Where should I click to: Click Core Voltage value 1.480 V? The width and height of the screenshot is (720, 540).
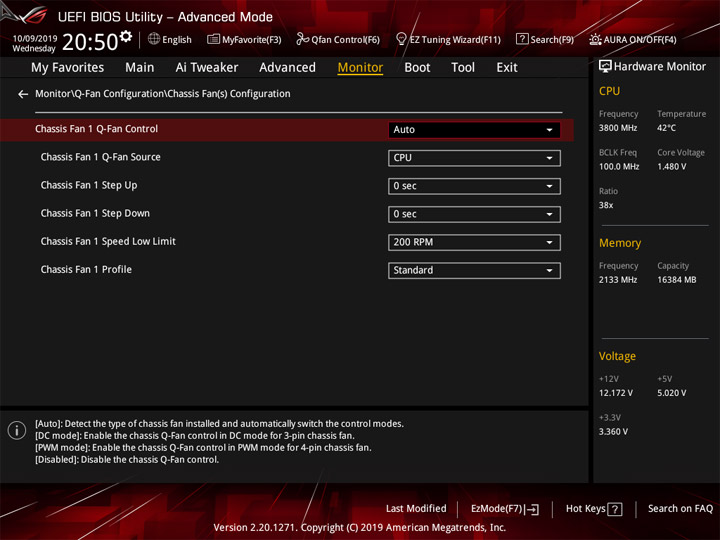pyautogui.click(x=671, y=167)
